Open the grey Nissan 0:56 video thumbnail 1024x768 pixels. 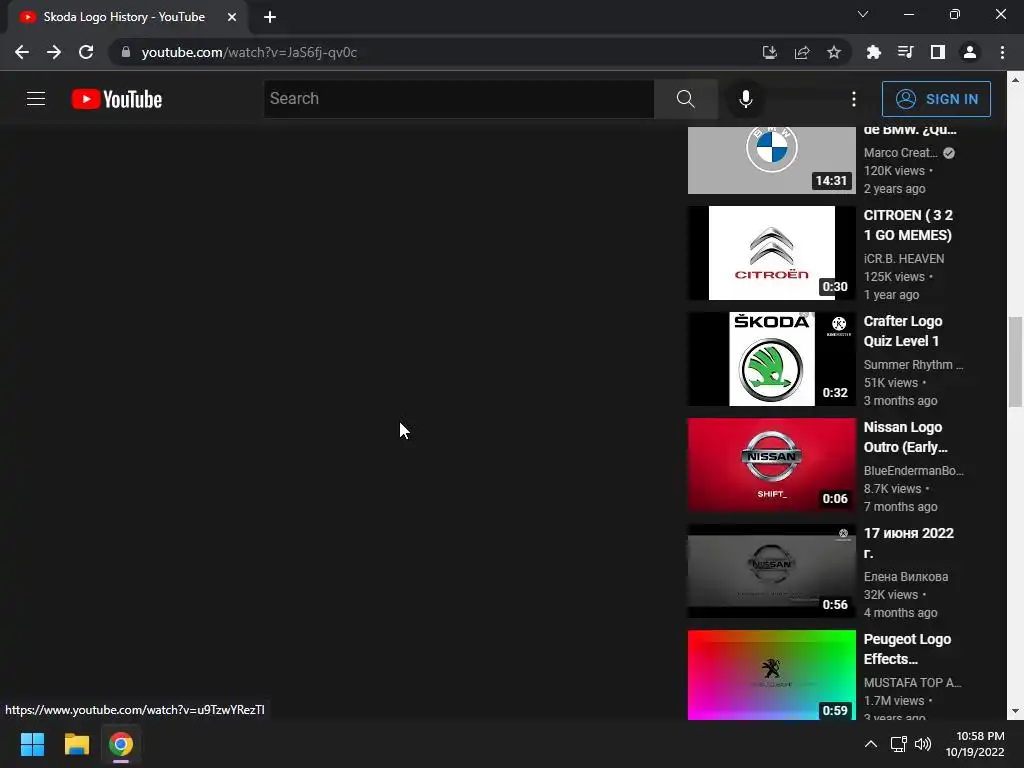[771, 571]
